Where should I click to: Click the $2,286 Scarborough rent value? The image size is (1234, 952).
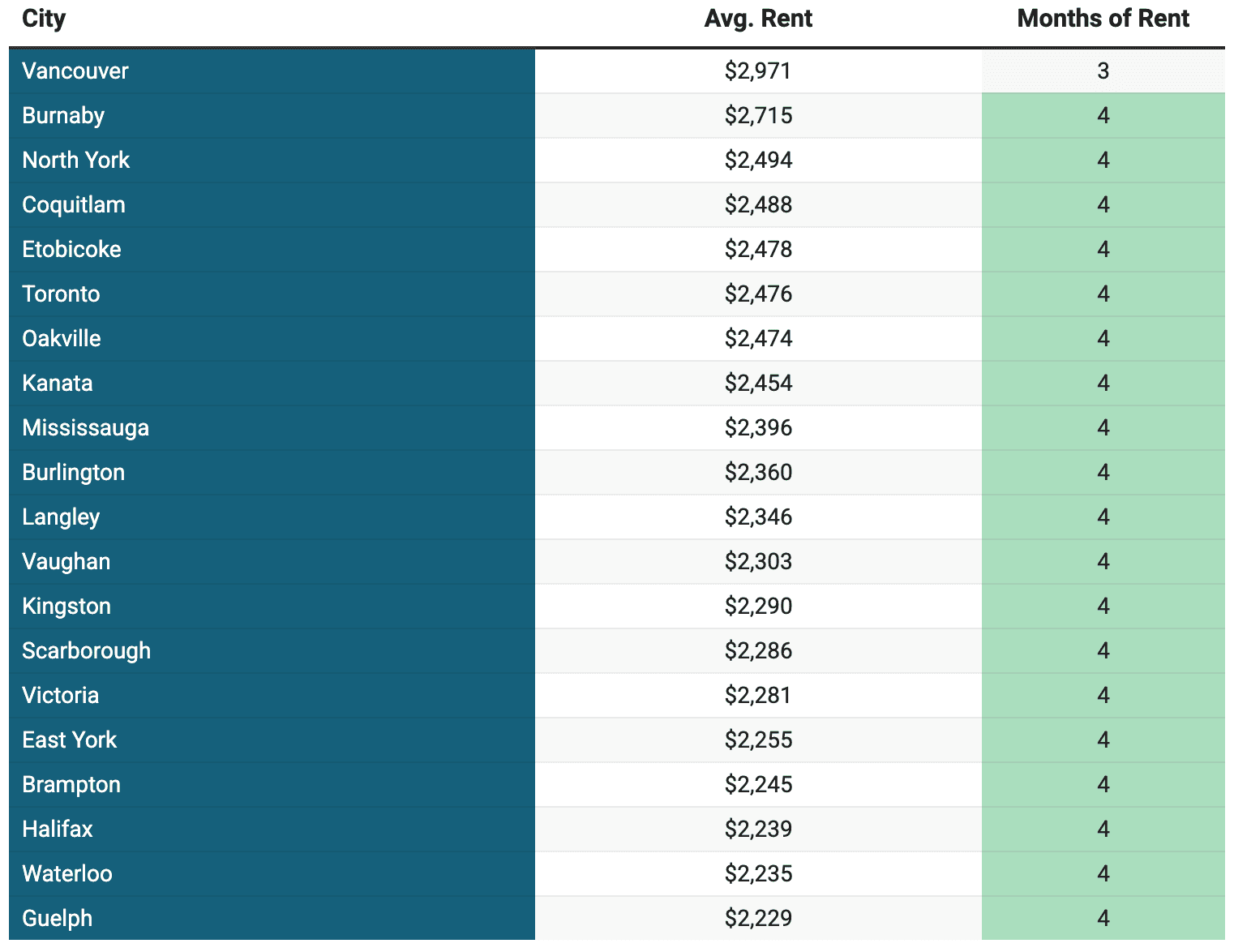pos(758,651)
